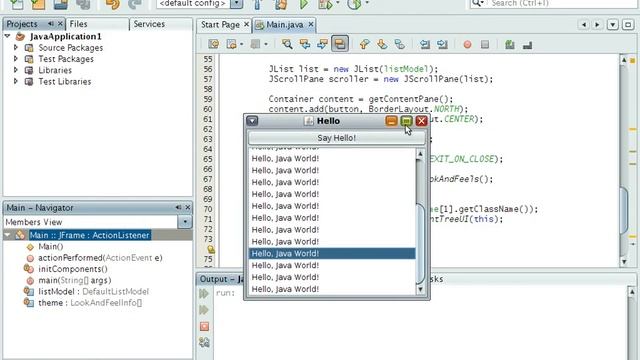Screen dimensions: 640x360
Task: Select the Main.java editor tab
Action: tap(284, 25)
